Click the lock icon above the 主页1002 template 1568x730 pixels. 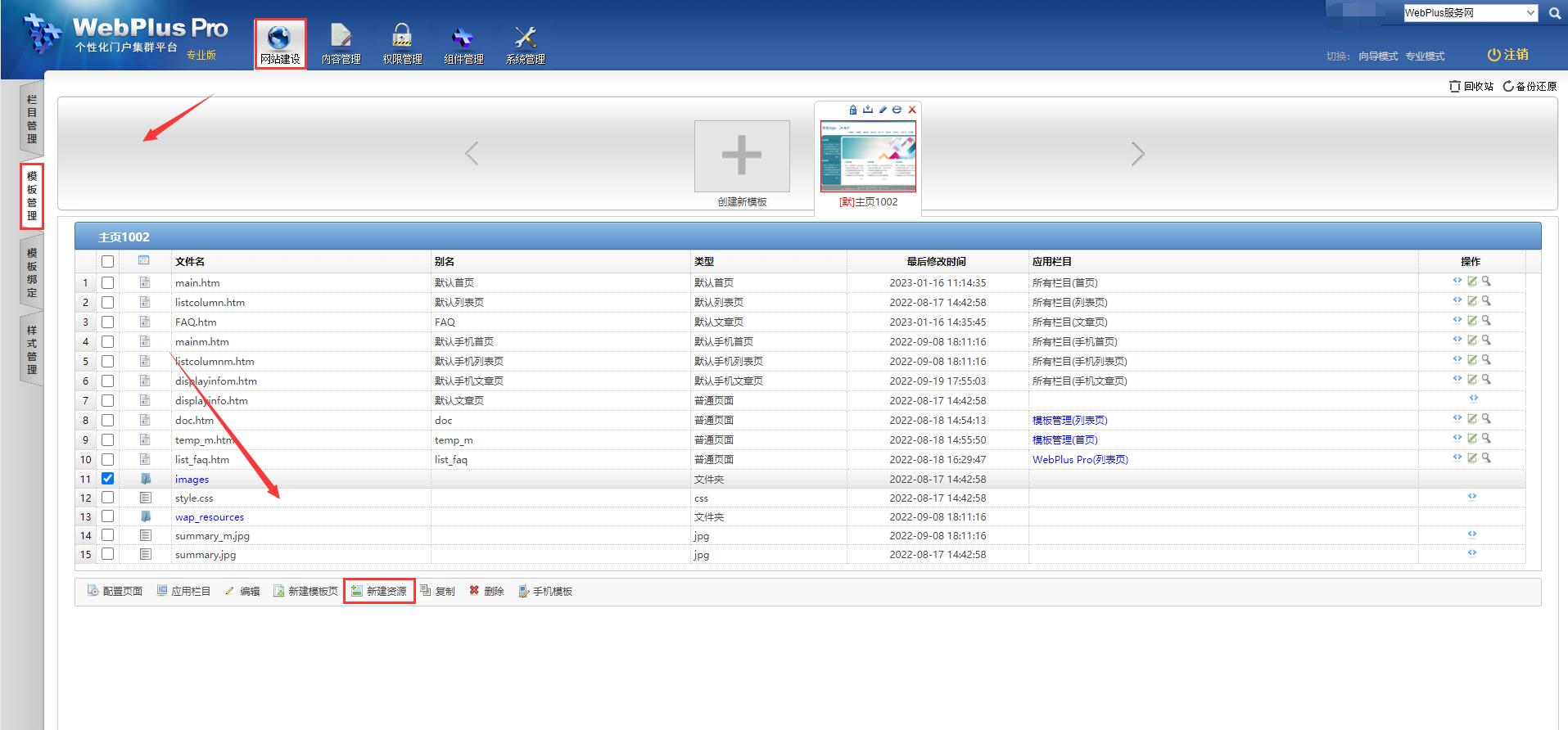click(853, 110)
